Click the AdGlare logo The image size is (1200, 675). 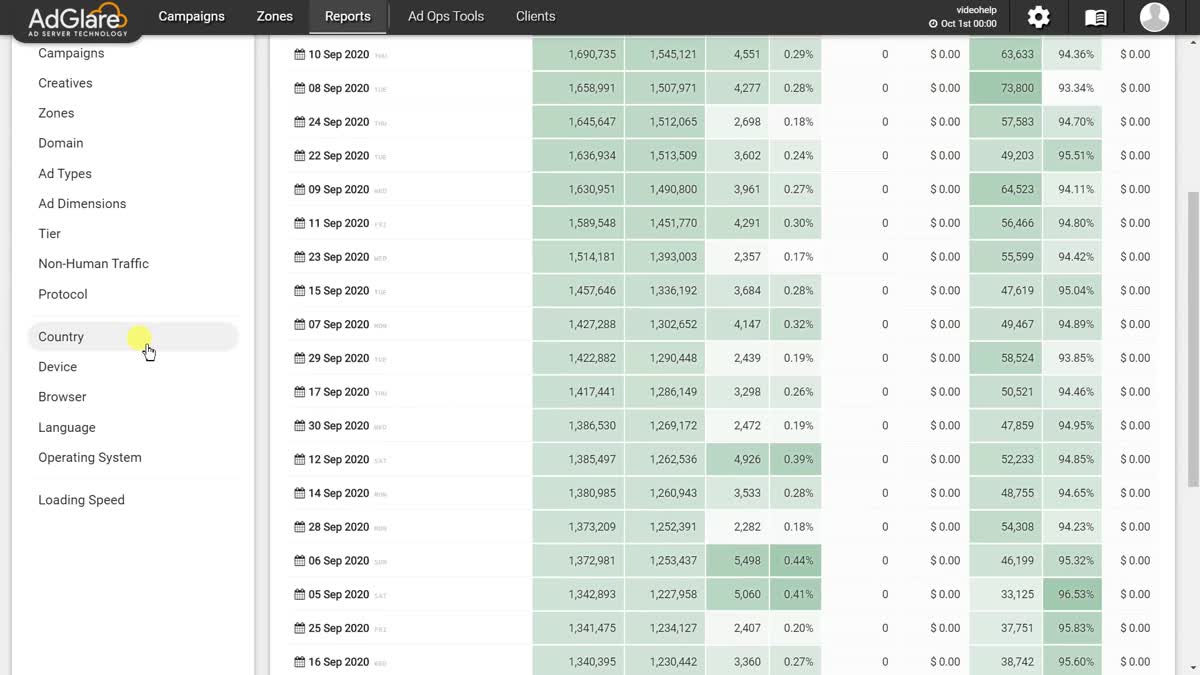click(78, 18)
